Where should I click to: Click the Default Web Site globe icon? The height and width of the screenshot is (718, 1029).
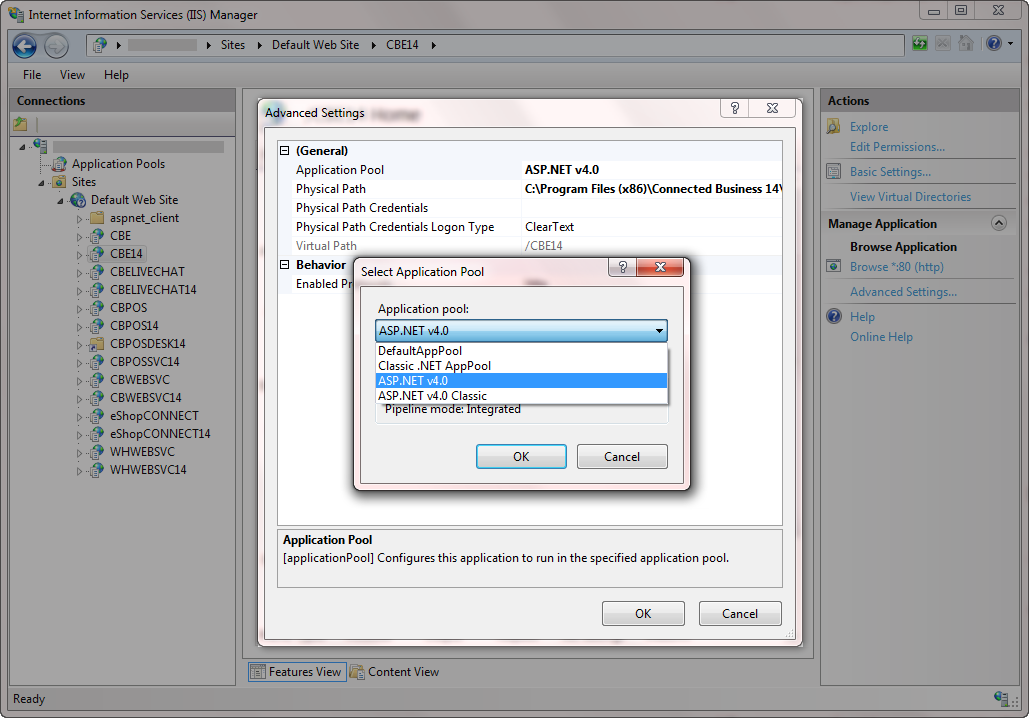(x=78, y=200)
